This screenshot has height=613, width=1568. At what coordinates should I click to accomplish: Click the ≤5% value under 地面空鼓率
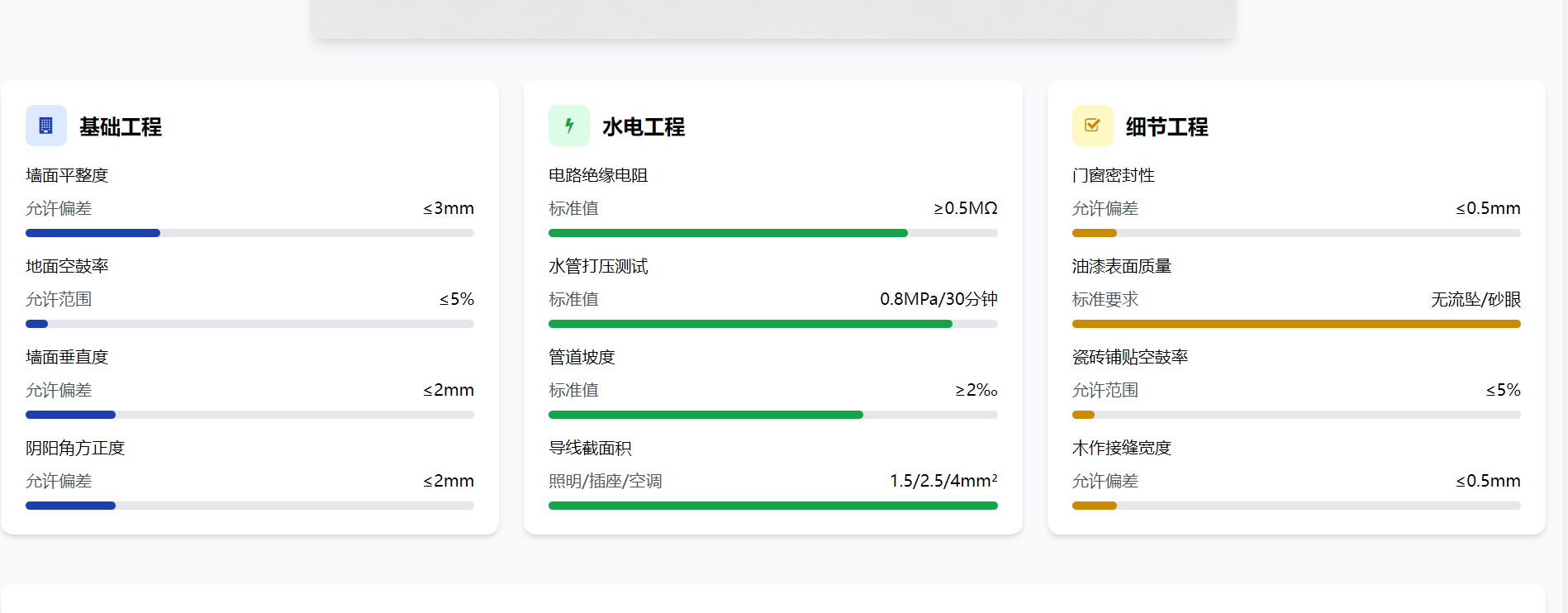[x=457, y=299]
